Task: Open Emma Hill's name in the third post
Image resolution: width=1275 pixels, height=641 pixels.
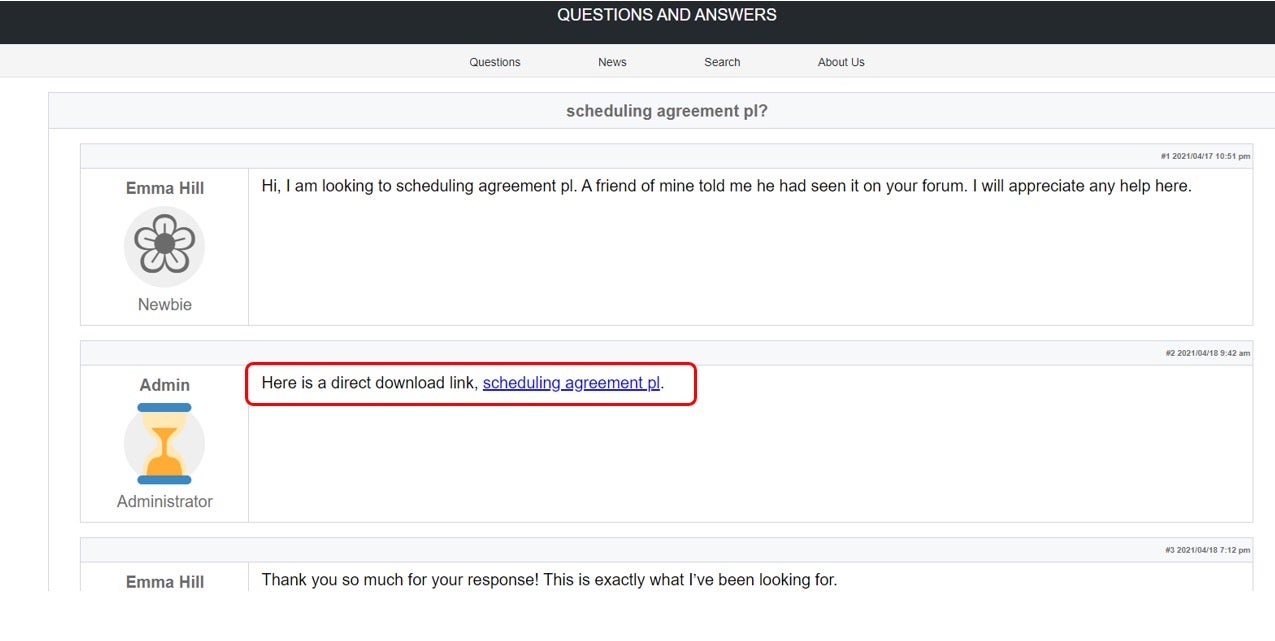Action: pyautogui.click(x=165, y=582)
